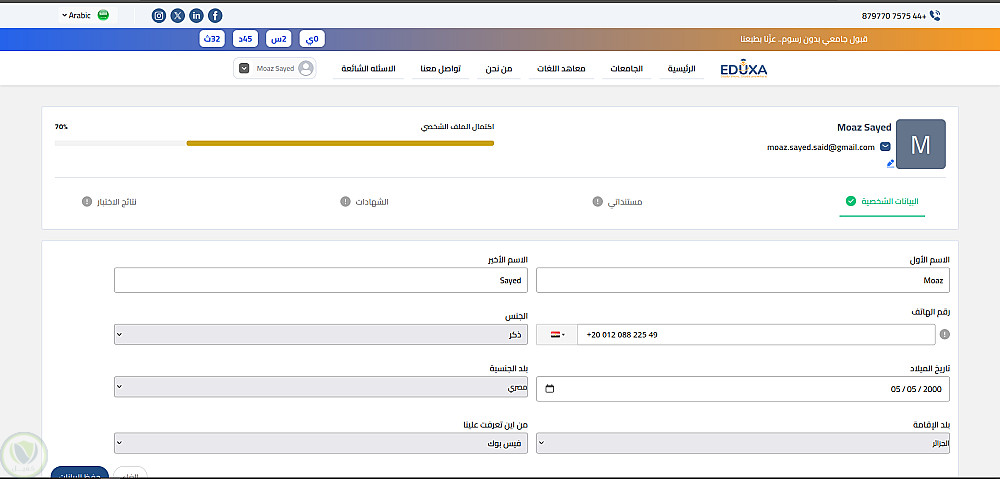The image size is (1000, 479).
Task: Open the calendar picker icon in birth date
Action: click(550, 388)
